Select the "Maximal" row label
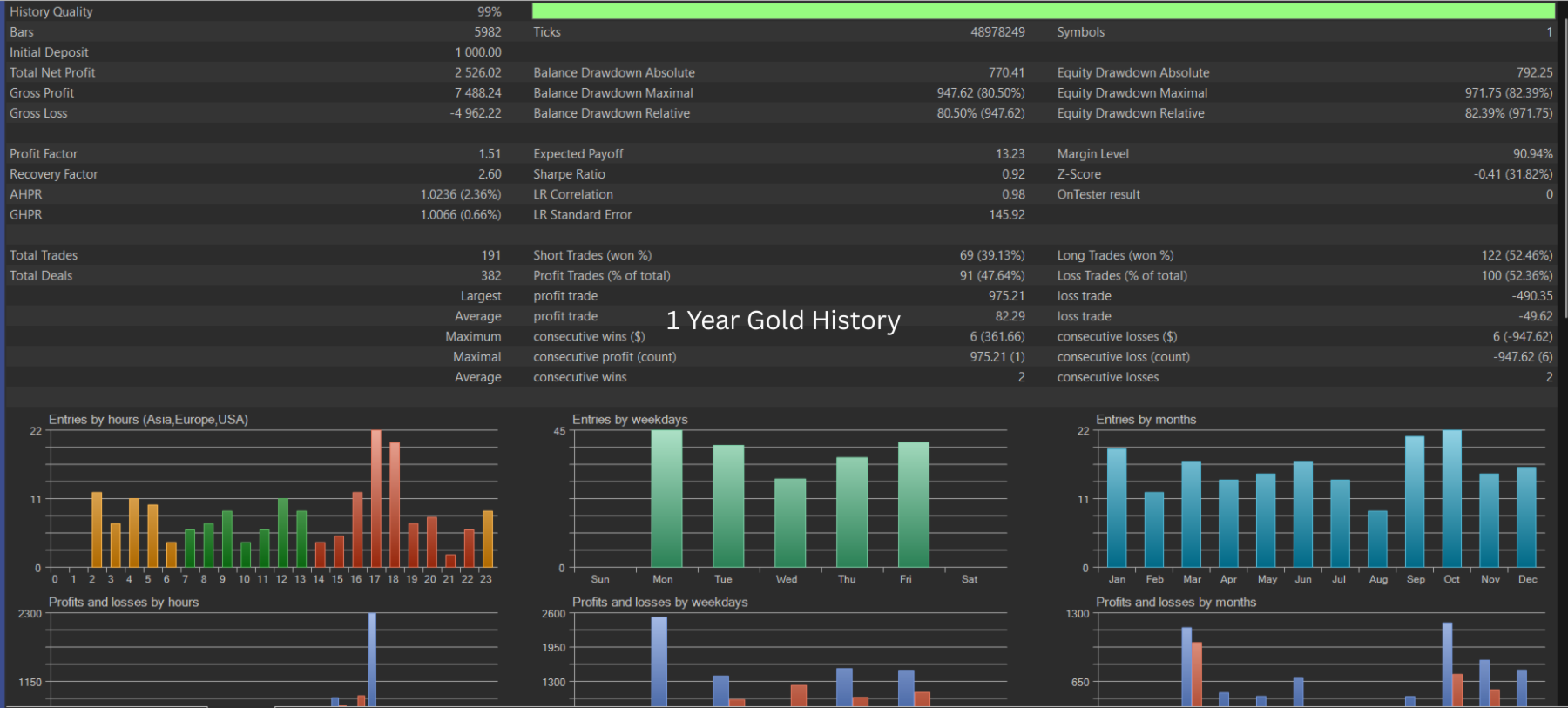Screen dimensions: 1568x708 click(476, 357)
